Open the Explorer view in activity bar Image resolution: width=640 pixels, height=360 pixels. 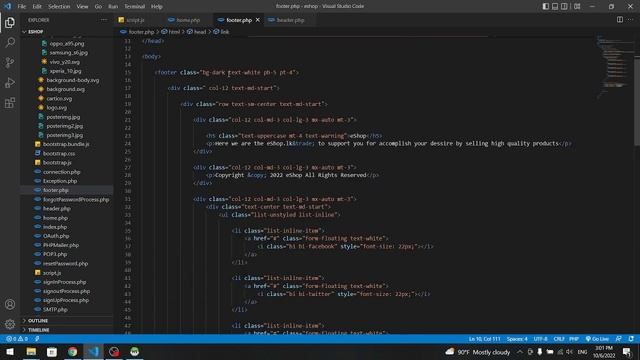tap(10, 22)
